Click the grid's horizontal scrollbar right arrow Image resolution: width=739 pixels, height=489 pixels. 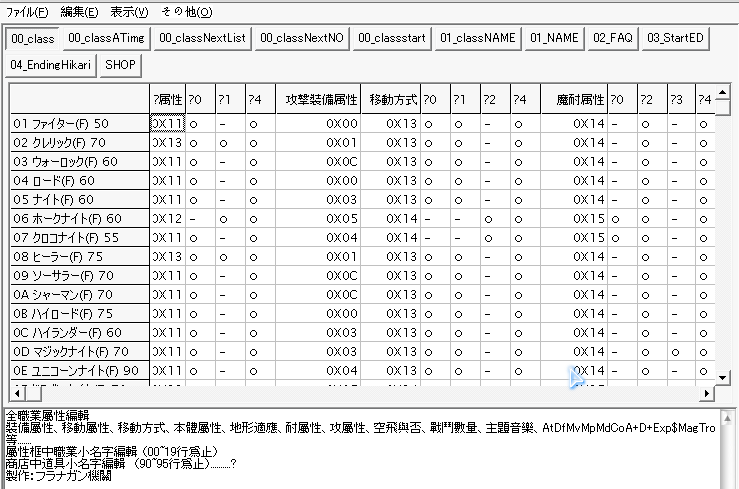point(708,393)
